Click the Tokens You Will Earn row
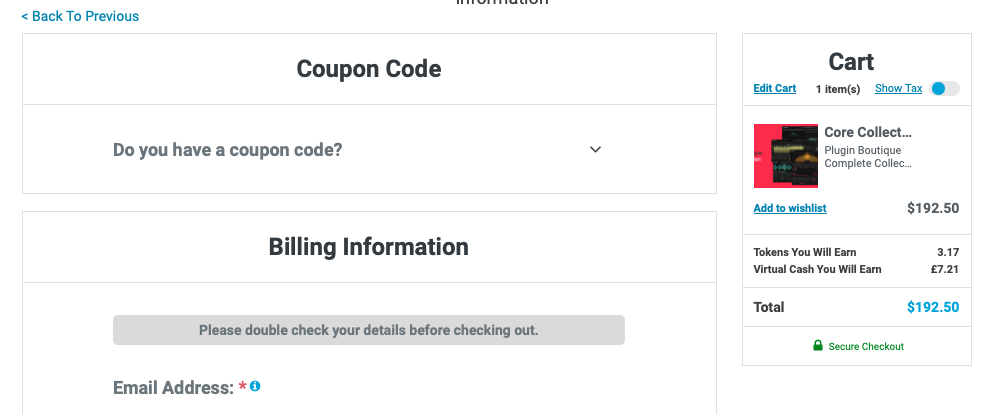 click(x=856, y=252)
